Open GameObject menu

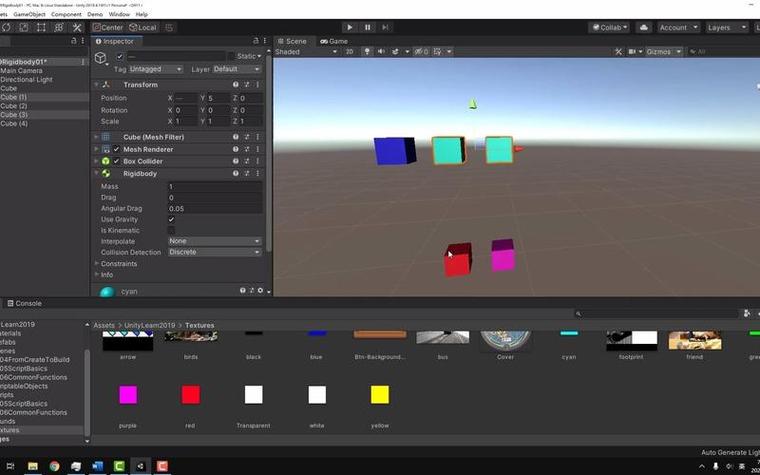pyautogui.click(x=30, y=14)
